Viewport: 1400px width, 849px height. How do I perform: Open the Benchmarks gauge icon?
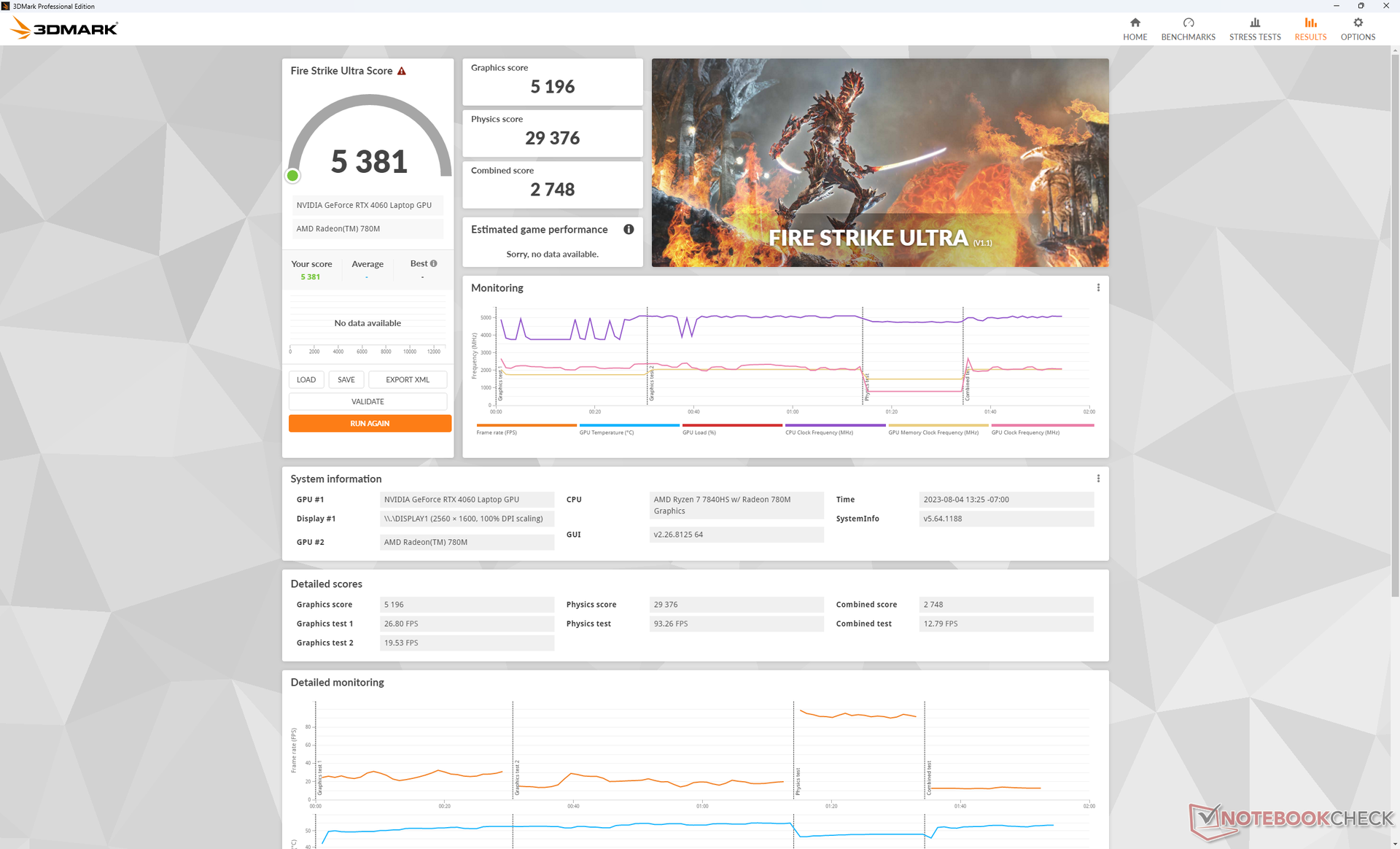(1188, 23)
